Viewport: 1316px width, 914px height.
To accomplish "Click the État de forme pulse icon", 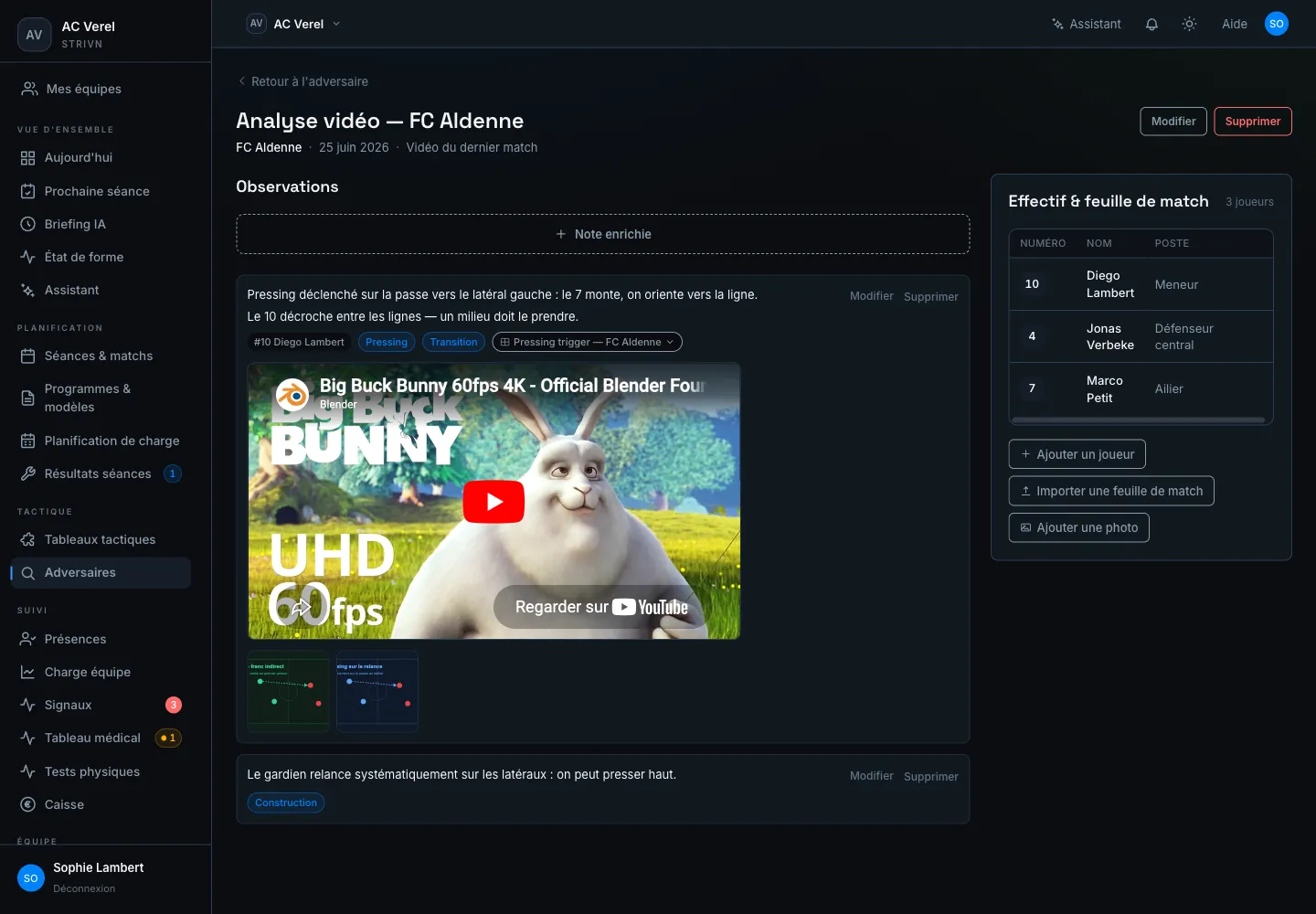I will click(28, 257).
